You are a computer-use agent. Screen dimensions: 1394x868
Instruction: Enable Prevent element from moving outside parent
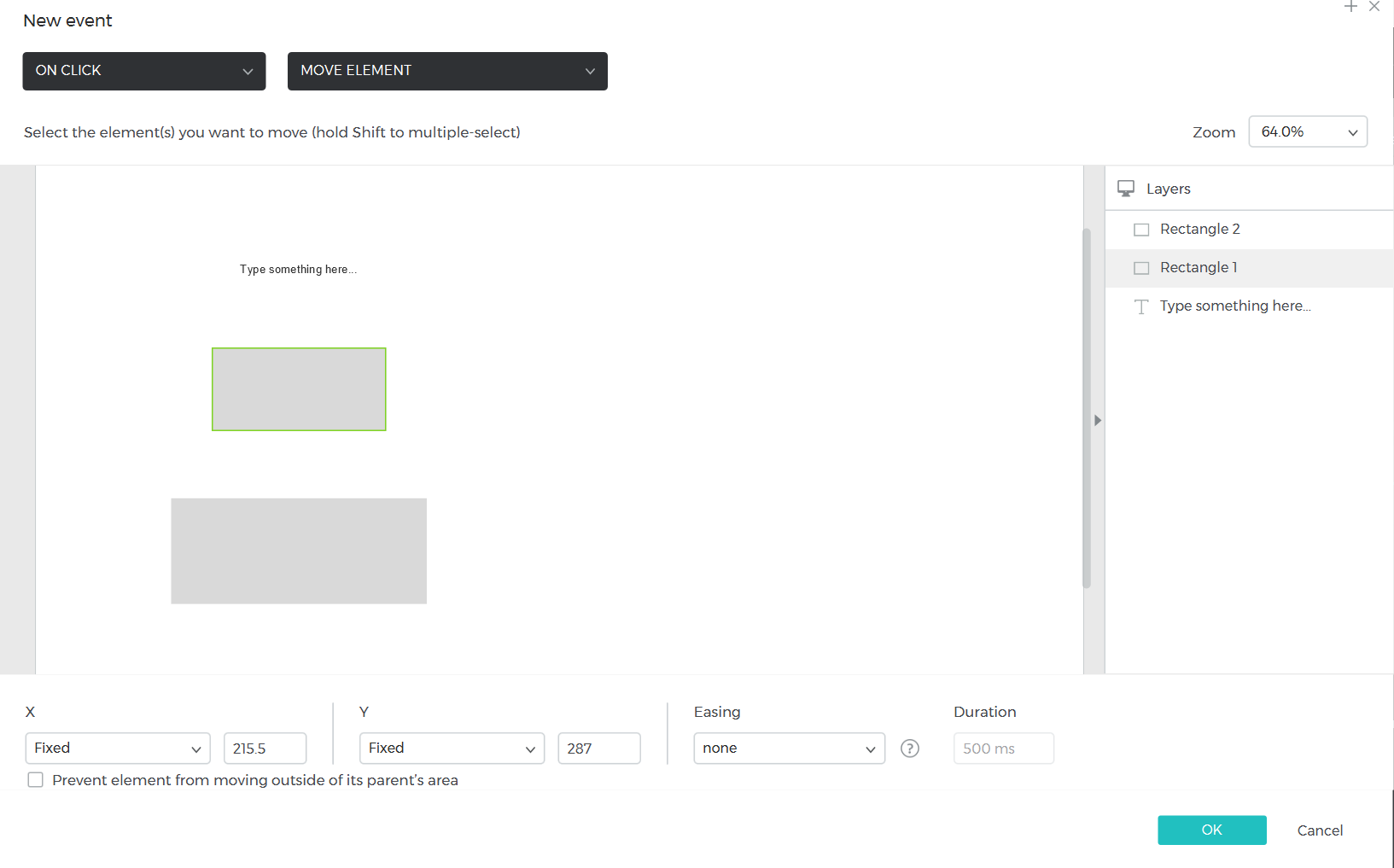click(x=36, y=780)
